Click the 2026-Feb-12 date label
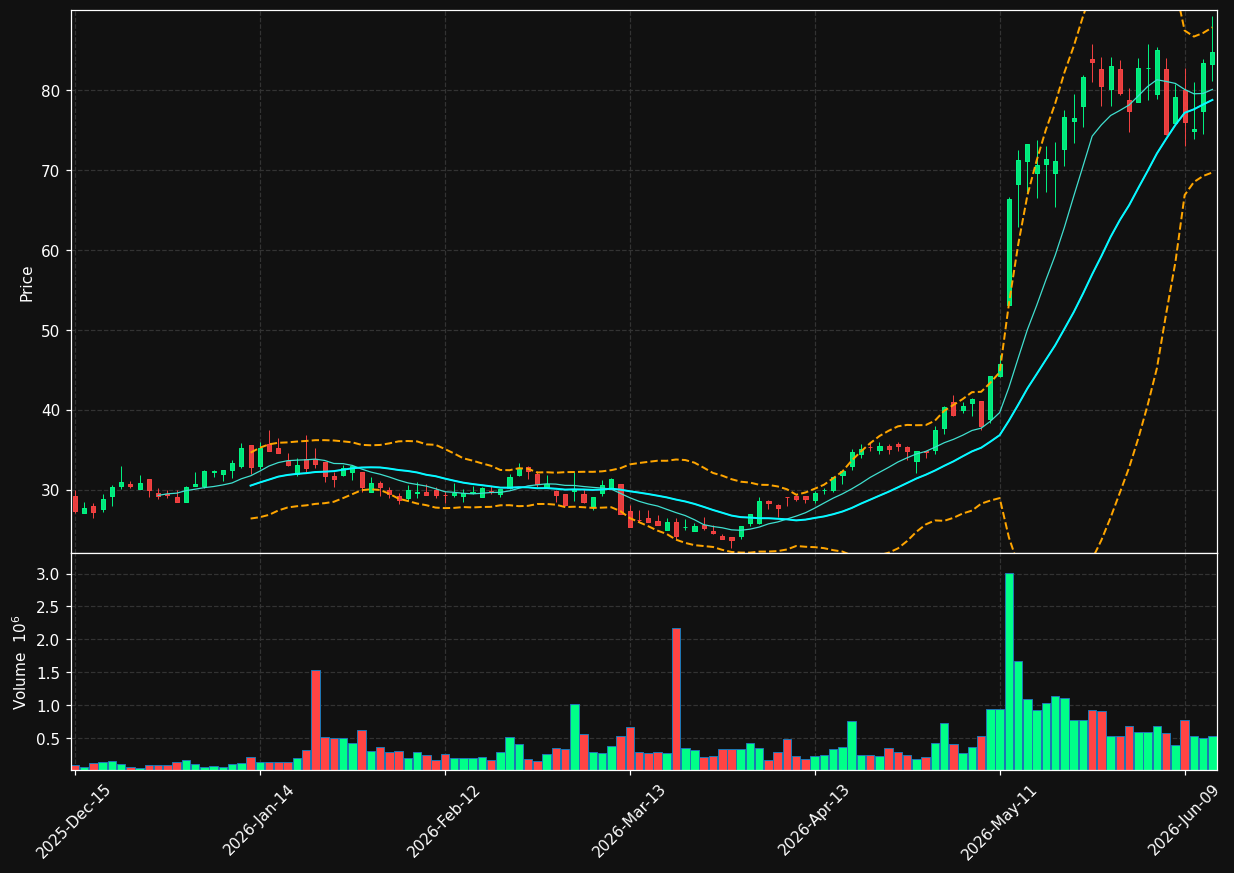 click(443, 821)
